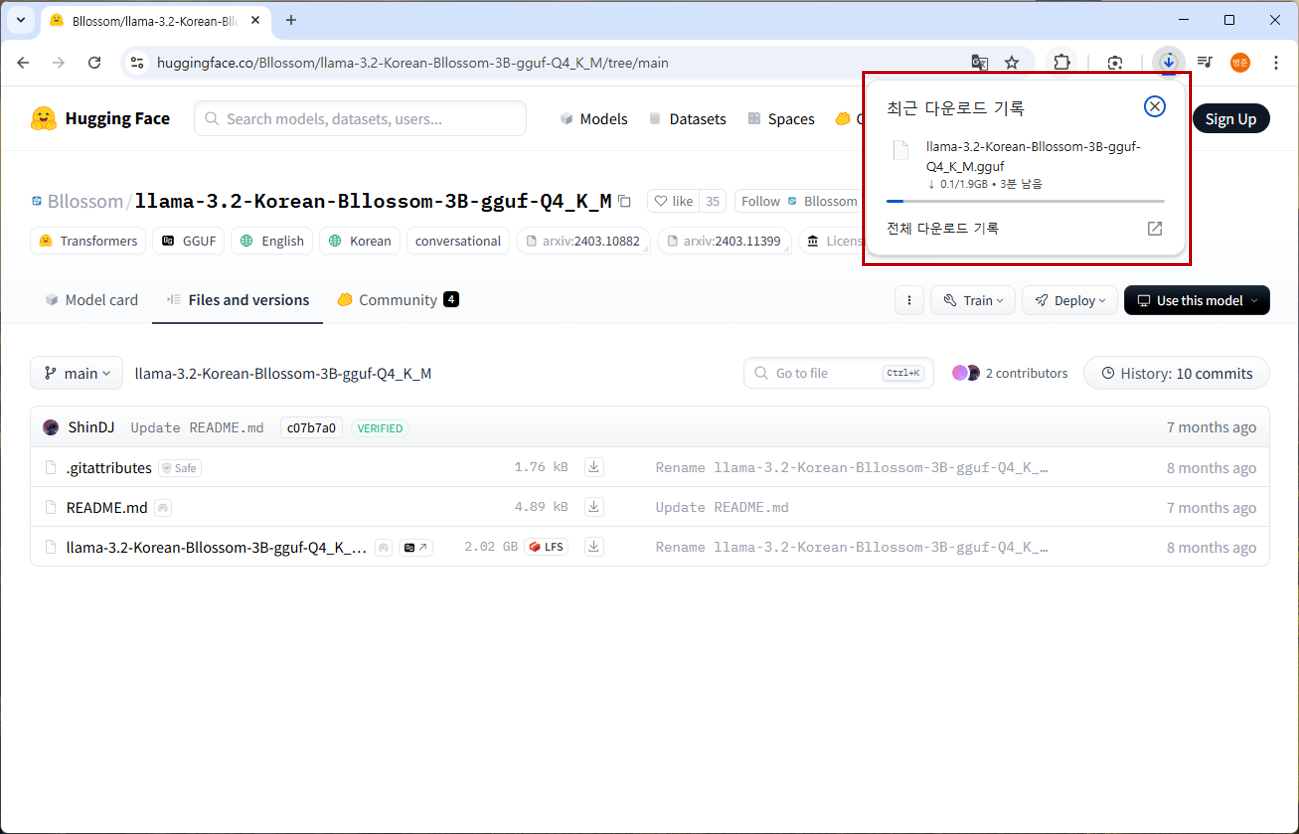This screenshot has height=834, width=1299.
Task: Open Spaces in the navigation bar
Action: [781, 119]
